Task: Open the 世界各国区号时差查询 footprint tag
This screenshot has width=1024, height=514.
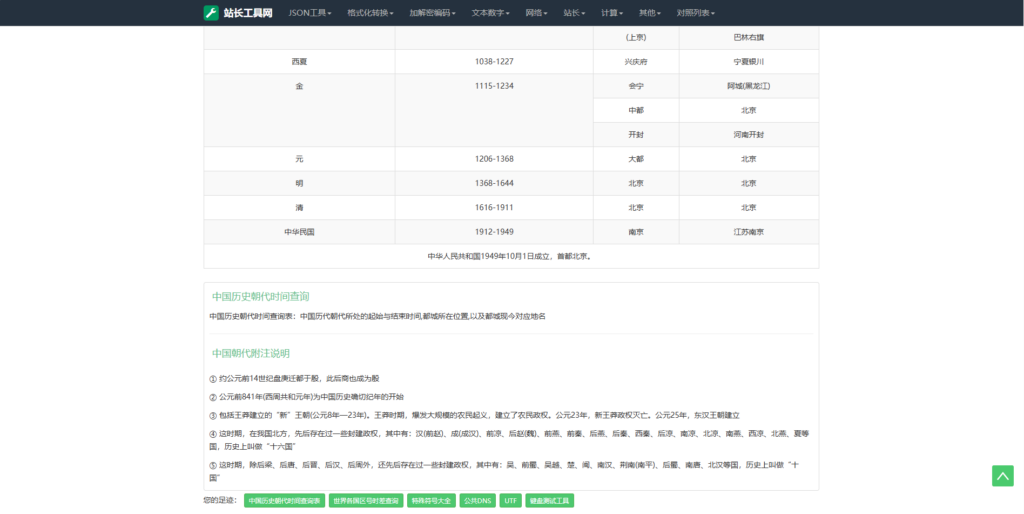Action: click(366, 501)
